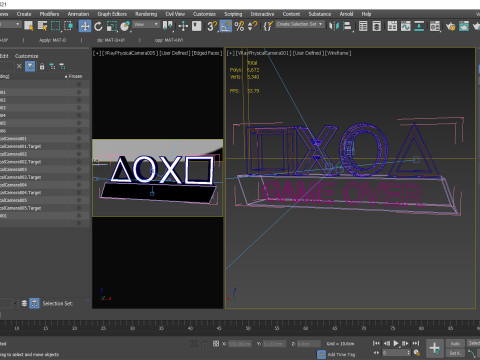The height and width of the screenshot is (360, 480).
Task: Click the Align tool icon
Action: click(x=347, y=26)
